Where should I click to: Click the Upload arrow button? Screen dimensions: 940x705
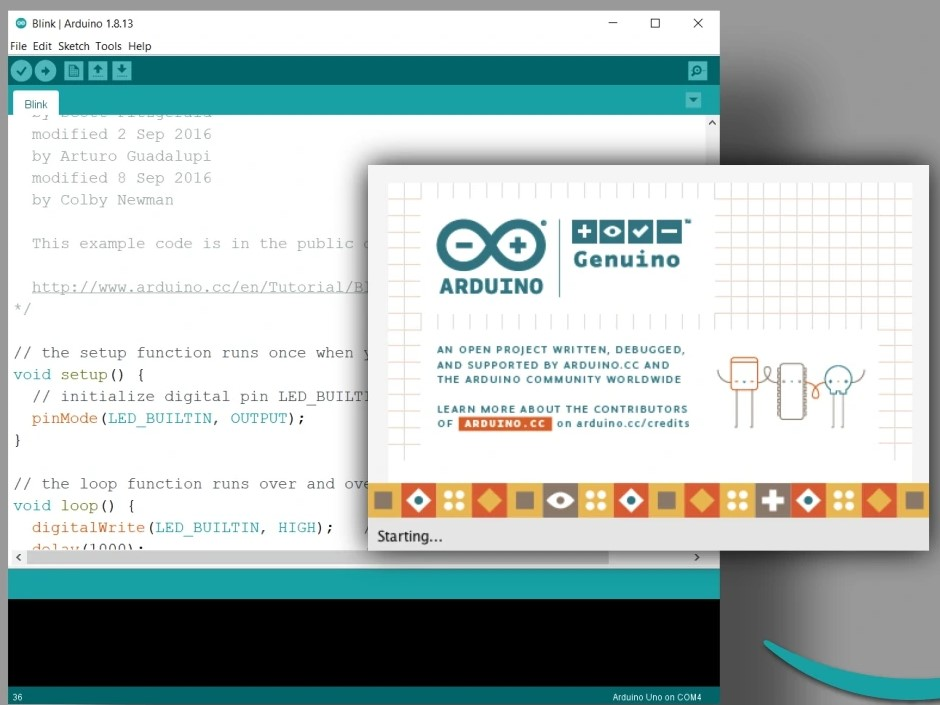(46, 71)
